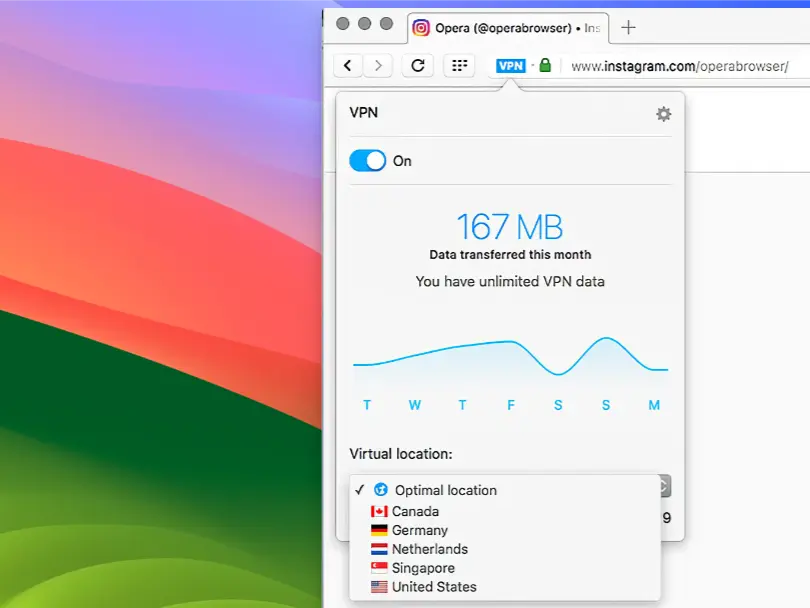This screenshot has width=810, height=608.
Task: Click the forward navigation arrow
Action: [x=378, y=64]
